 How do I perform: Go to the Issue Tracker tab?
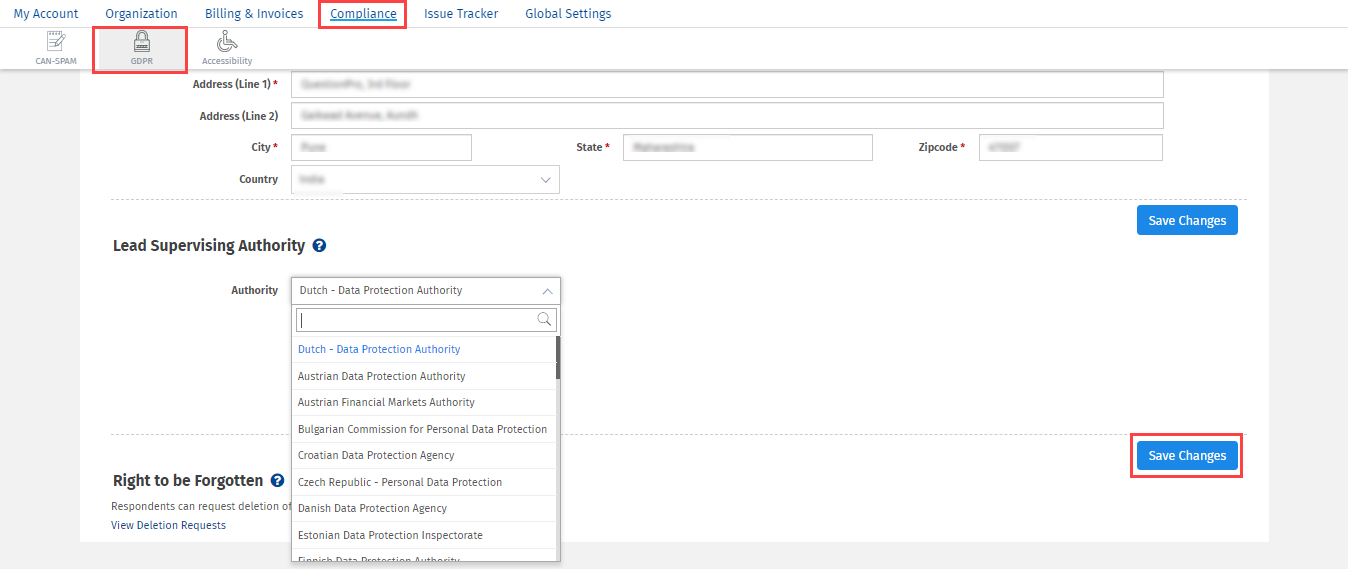point(461,14)
